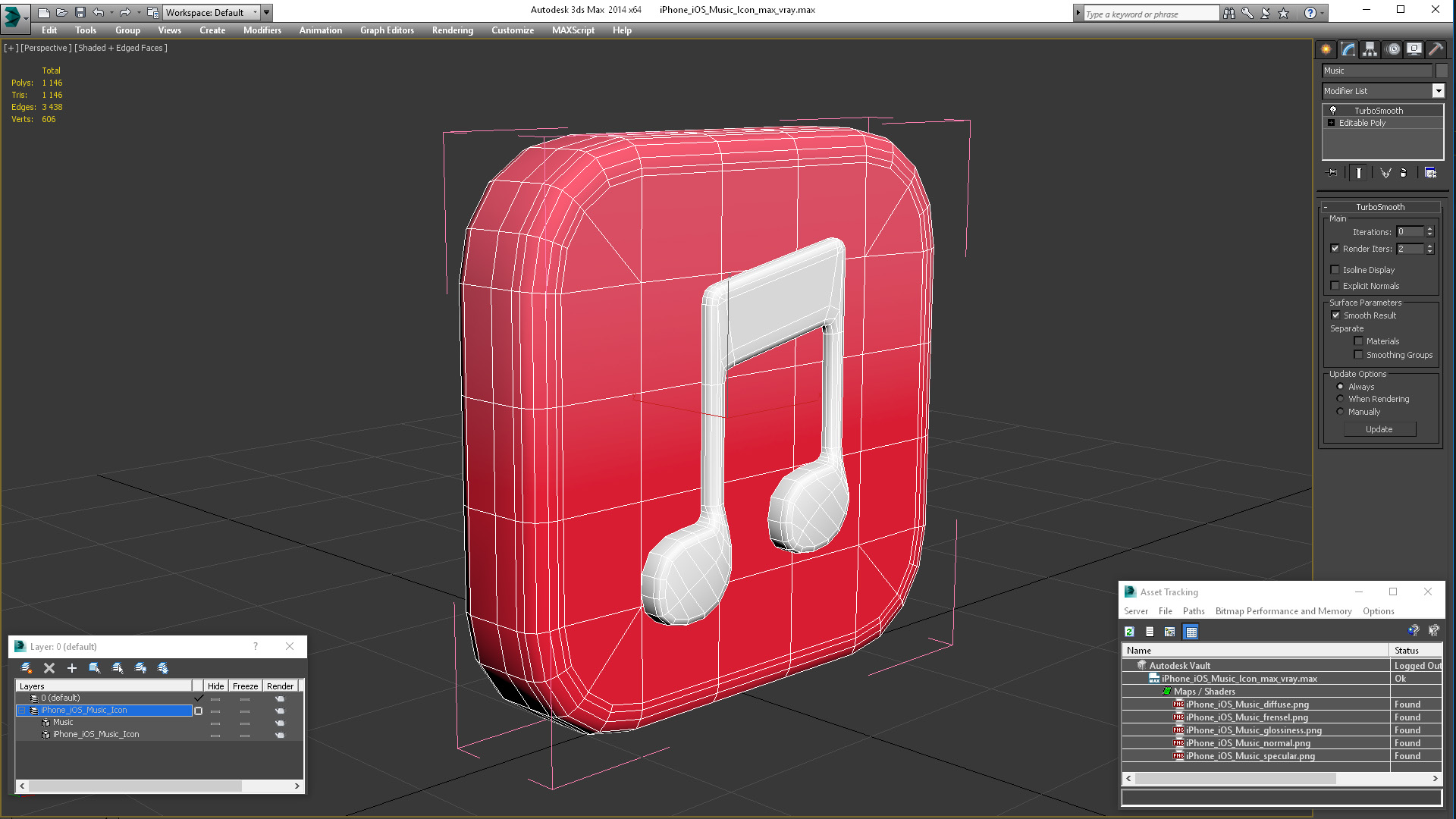The image size is (1456, 819).
Task: Click Freeze/Unfreeze All Layers icon
Action: tap(163, 668)
